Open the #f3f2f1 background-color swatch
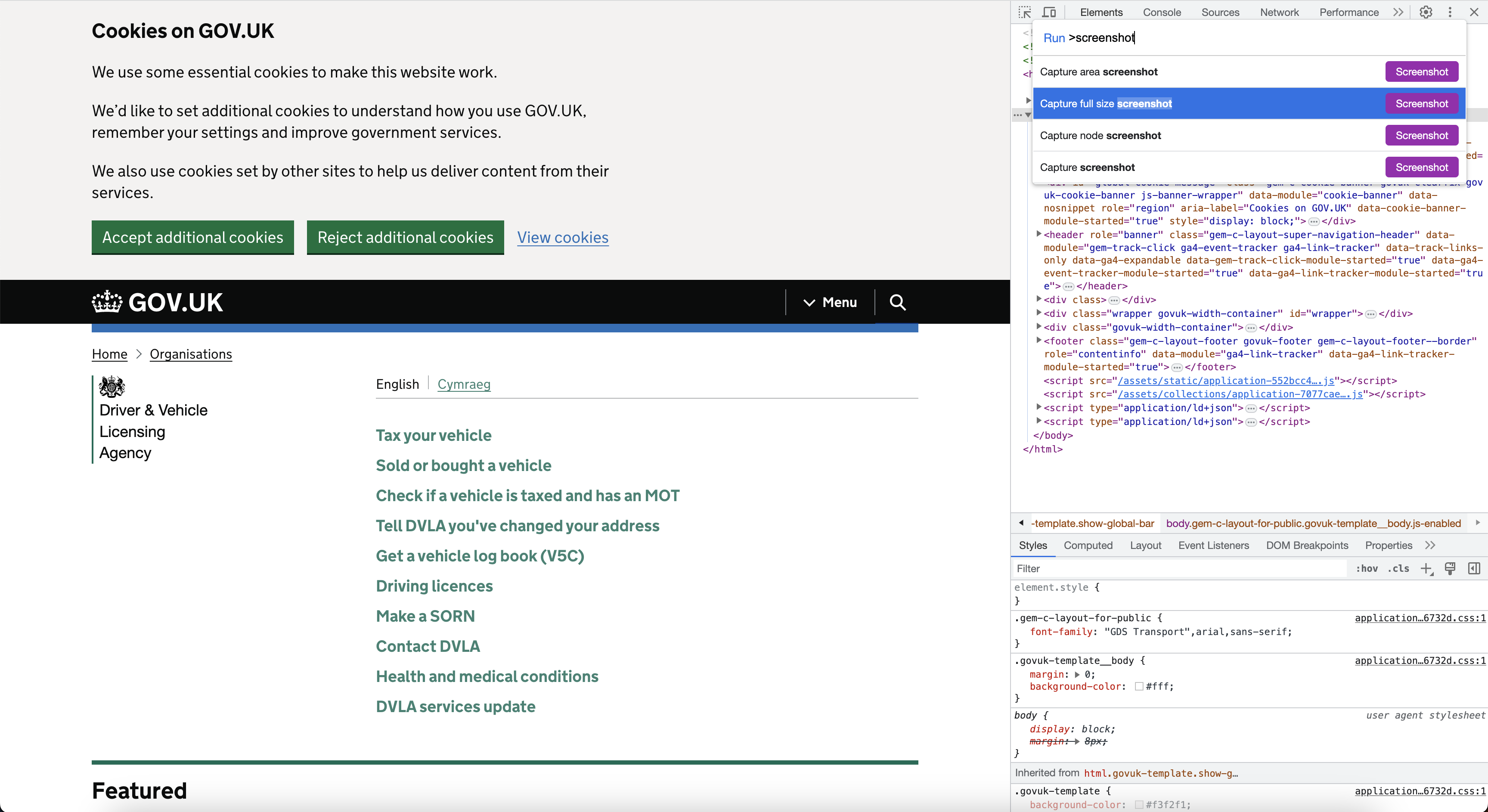Screen dimensions: 1488x812 (x=1138, y=805)
